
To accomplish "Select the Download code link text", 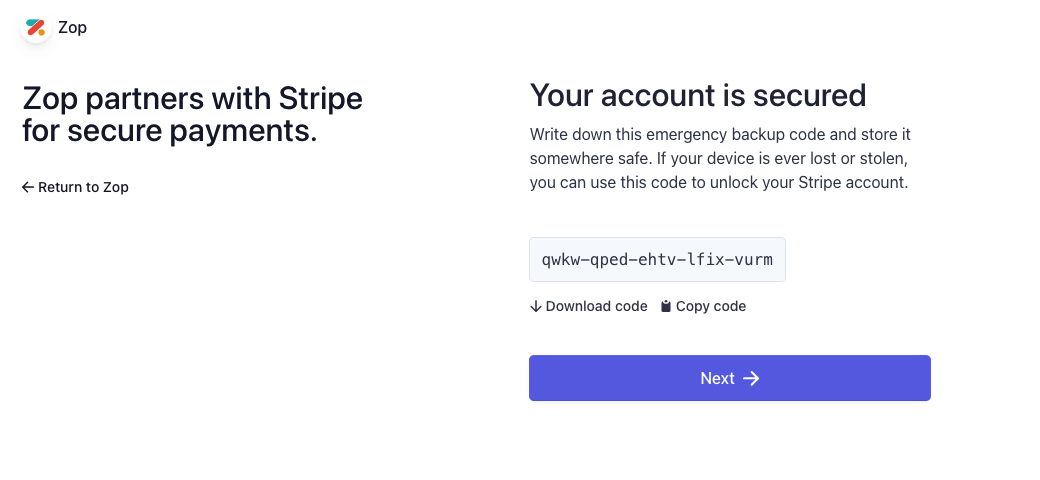I will 596,306.
